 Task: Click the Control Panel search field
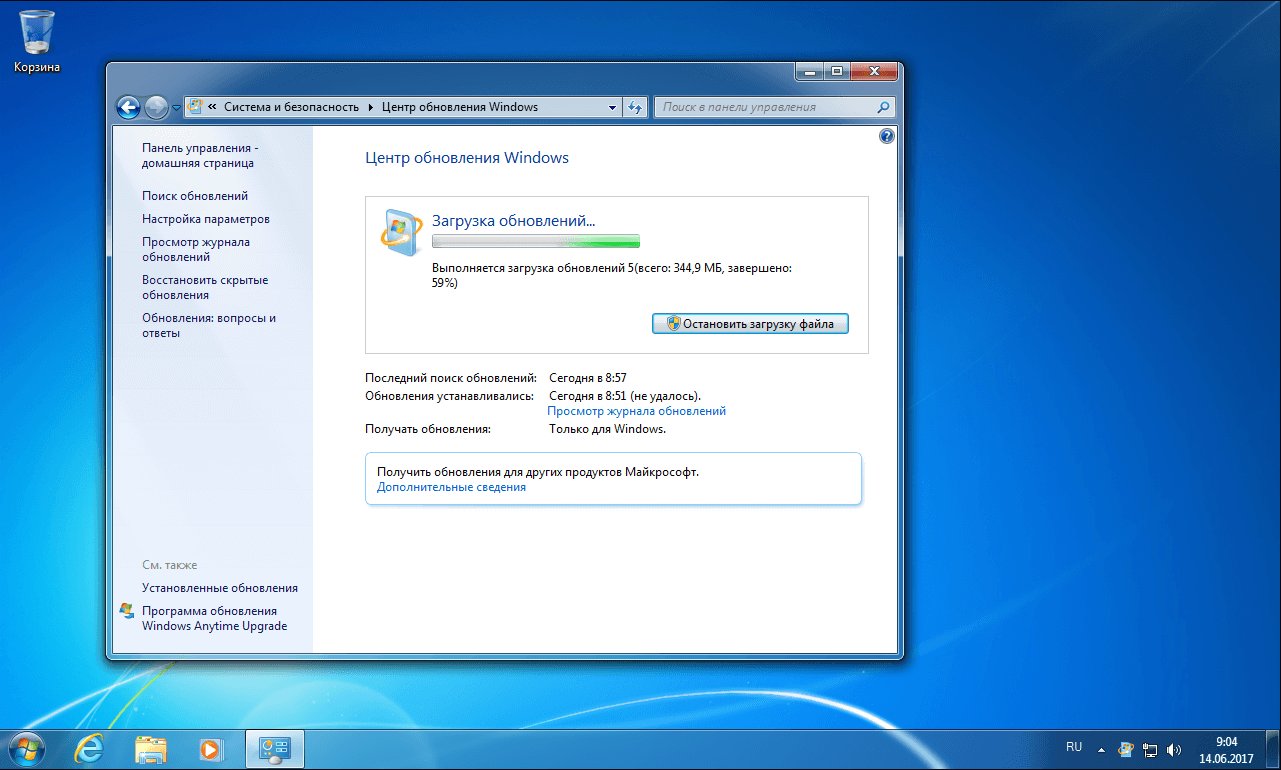765,107
